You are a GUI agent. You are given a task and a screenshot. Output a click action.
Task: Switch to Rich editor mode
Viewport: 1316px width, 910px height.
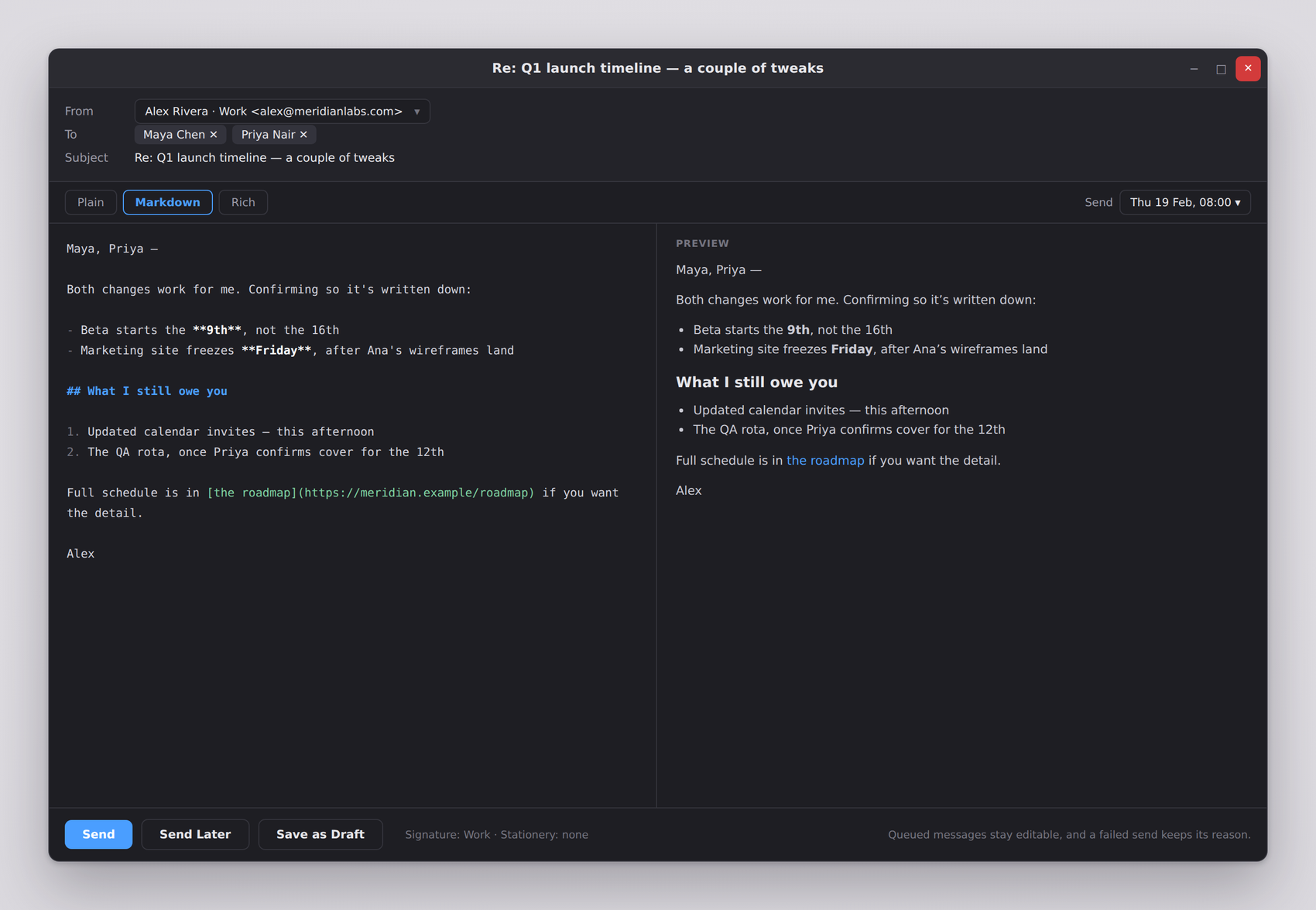click(x=243, y=202)
